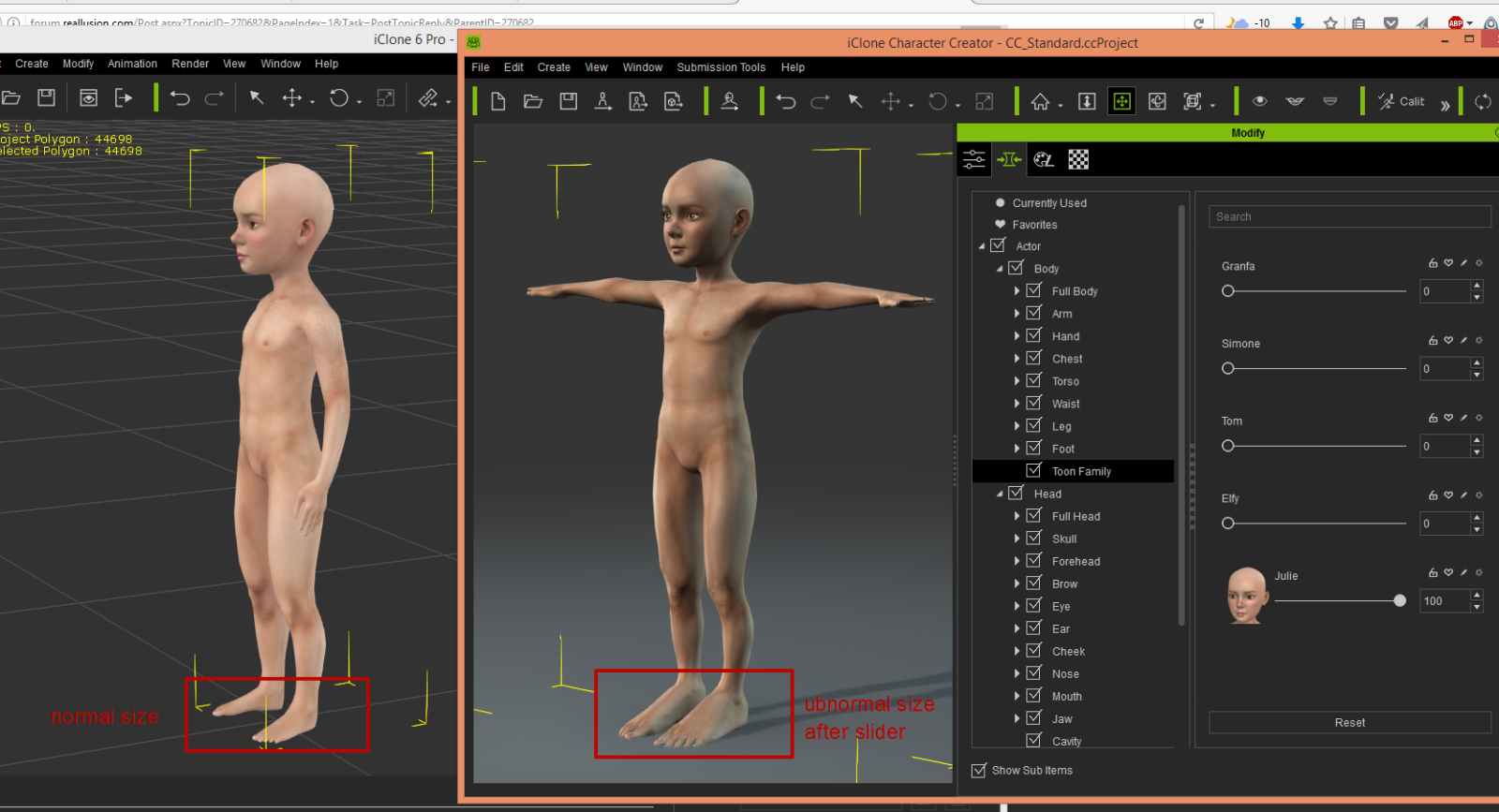Expand the Cheek tree item
1499x812 pixels.
[x=1017, y=651]
